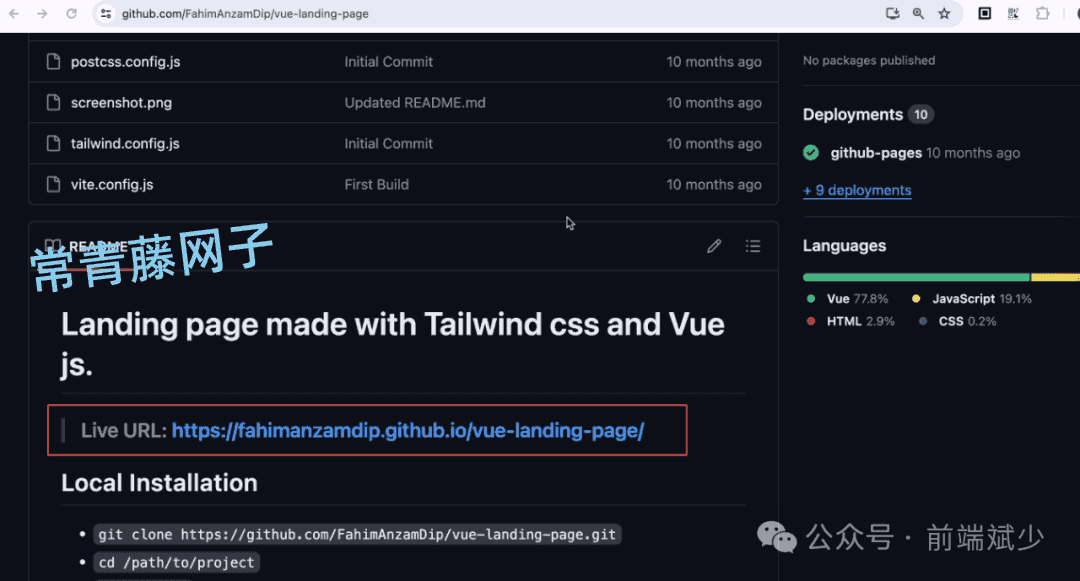Click the browser back arrow
The height and width of the screenshot is (581, 1080).
[14, 13]
